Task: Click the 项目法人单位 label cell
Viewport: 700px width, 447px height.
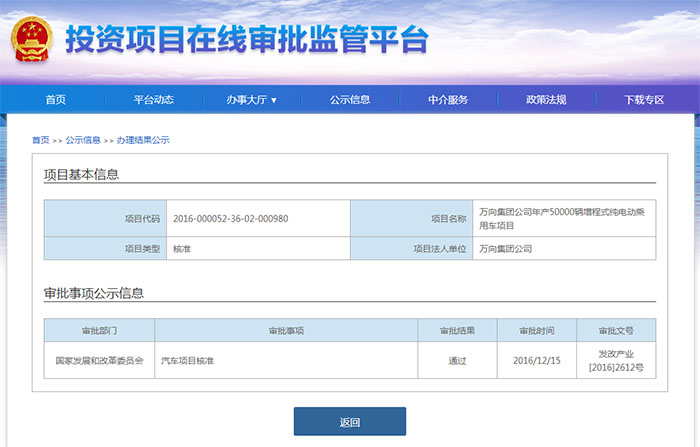Action: [412, 248]
